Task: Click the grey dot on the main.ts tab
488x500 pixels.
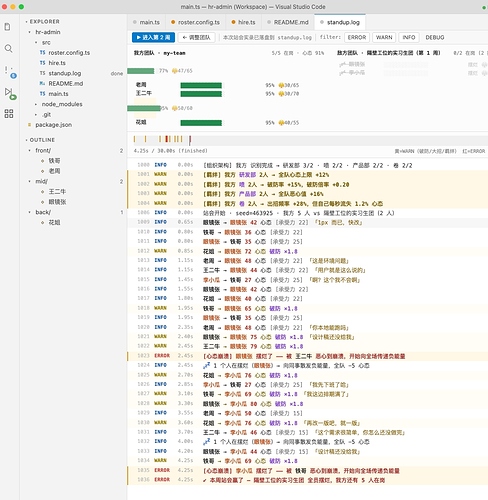Action: coord(135,22)
